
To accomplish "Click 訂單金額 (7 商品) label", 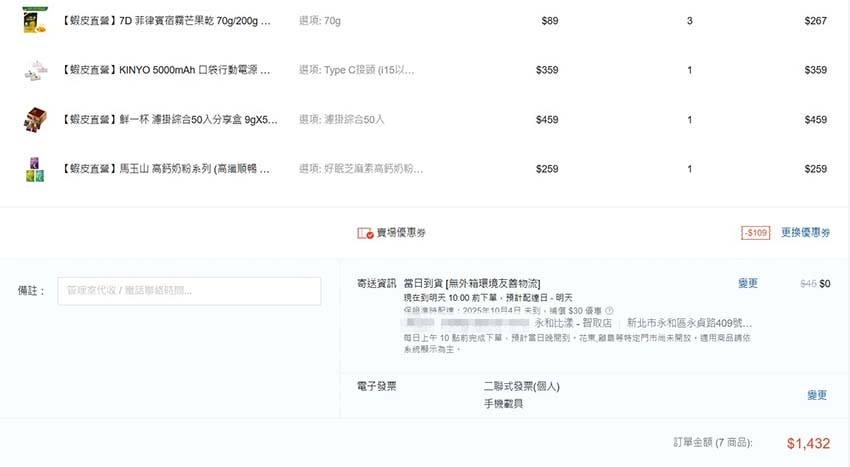I will point(713,443).
